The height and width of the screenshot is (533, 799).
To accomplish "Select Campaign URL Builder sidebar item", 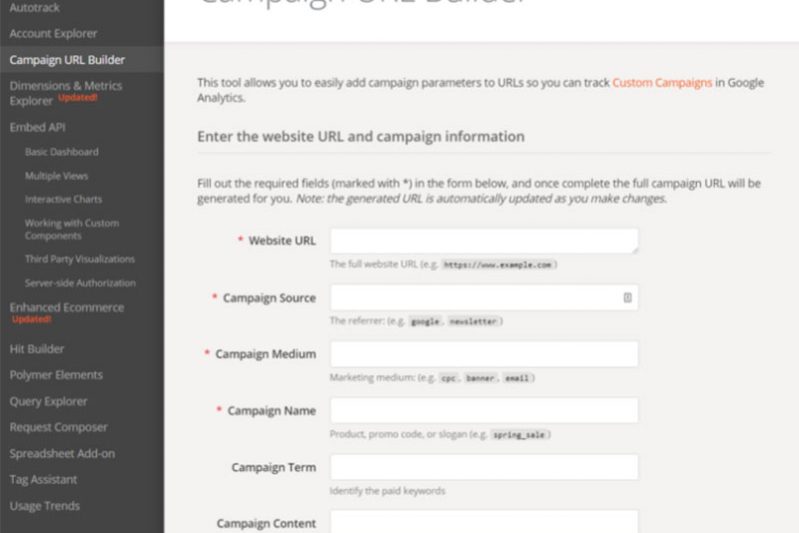I will 67,59.
